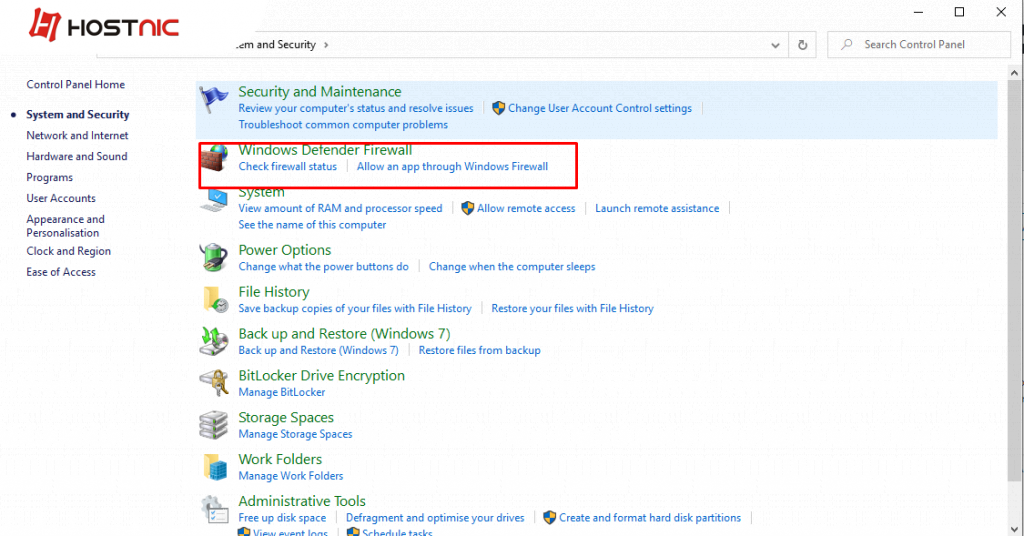
Task: View amount of RAM and processor speed
Action: pyautogui.click(x=340, y=208)
